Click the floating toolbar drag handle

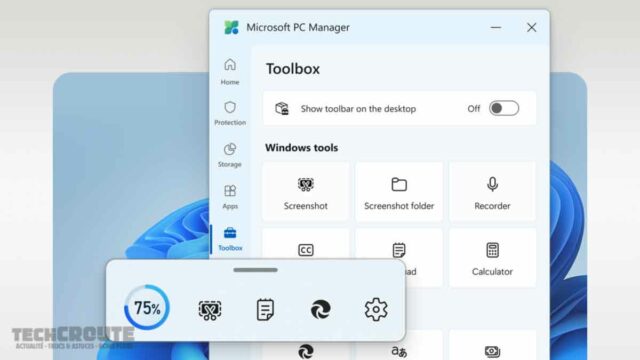tap(256, 270)
